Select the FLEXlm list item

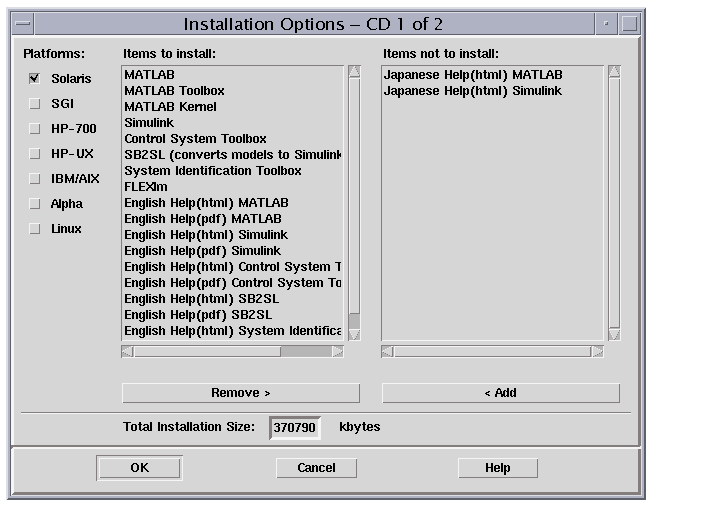point(233,187)
